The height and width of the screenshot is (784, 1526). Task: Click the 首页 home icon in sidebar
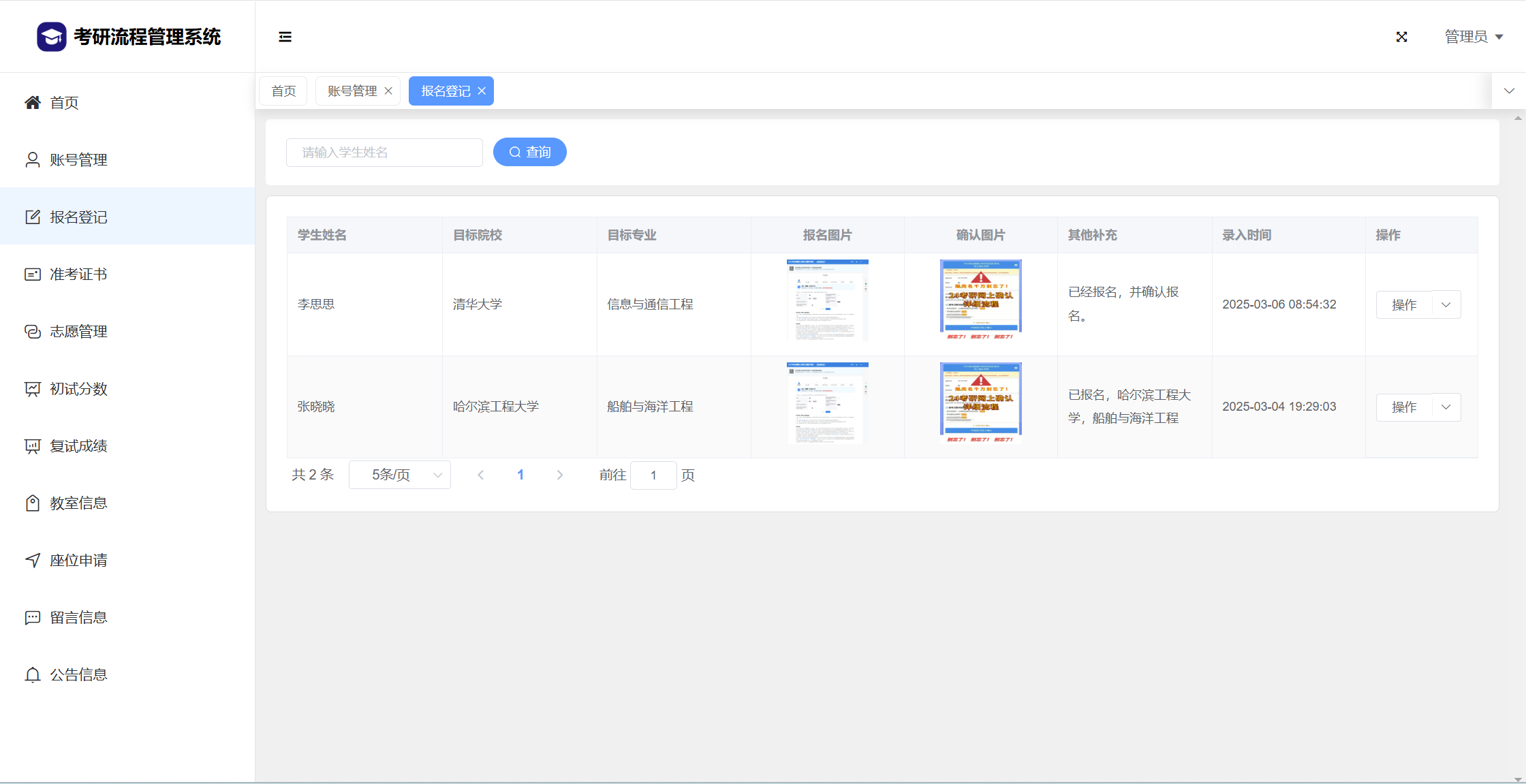[33, 103]
